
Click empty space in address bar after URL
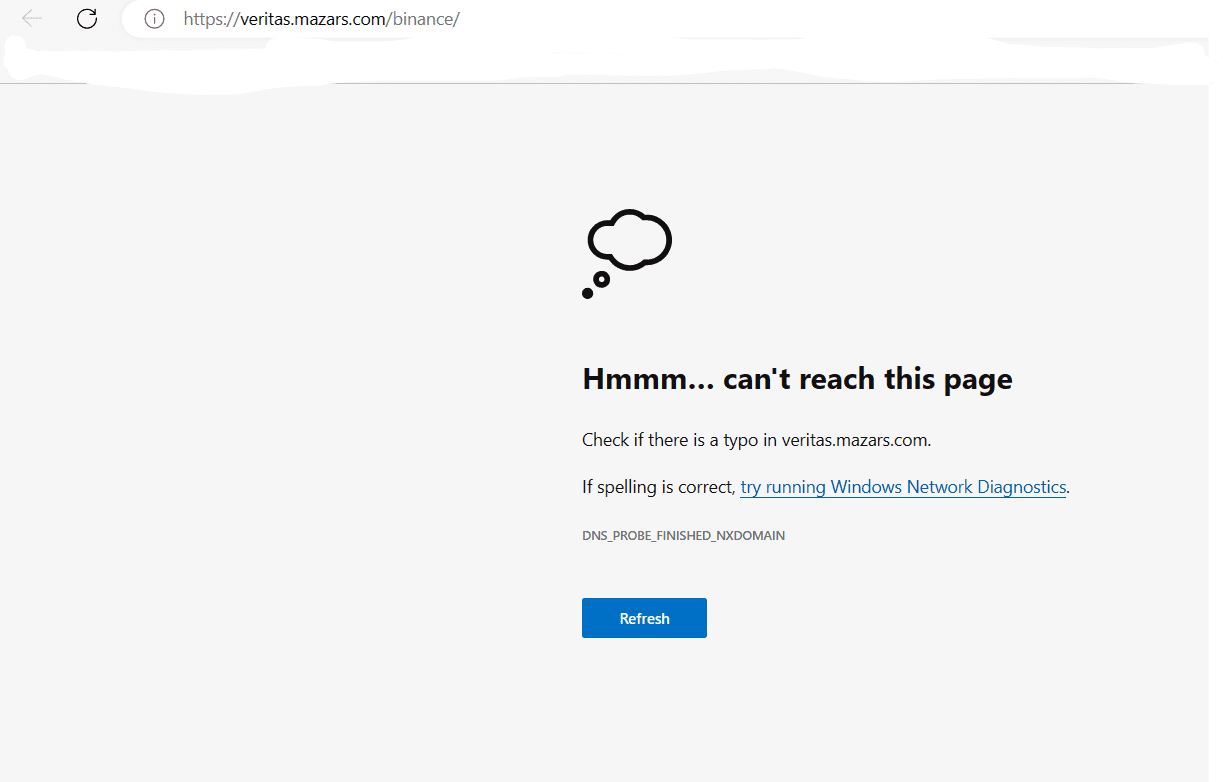[x=800, y=19]
